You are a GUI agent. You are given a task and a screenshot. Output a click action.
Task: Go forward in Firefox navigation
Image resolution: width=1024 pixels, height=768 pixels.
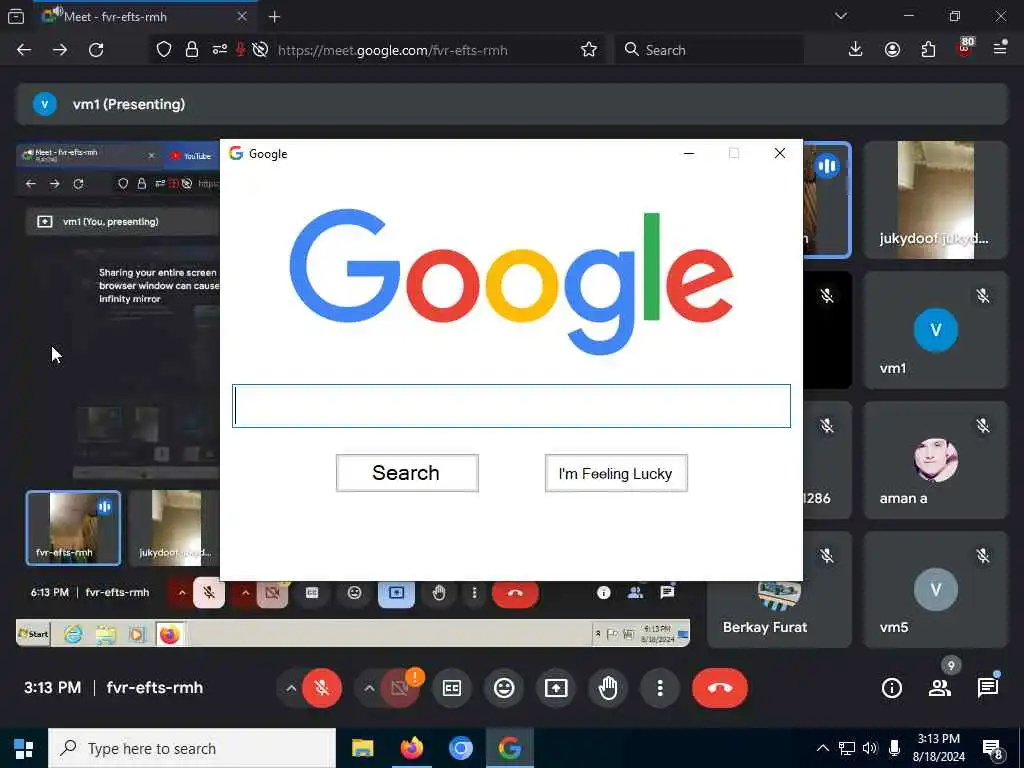[60, 50]
